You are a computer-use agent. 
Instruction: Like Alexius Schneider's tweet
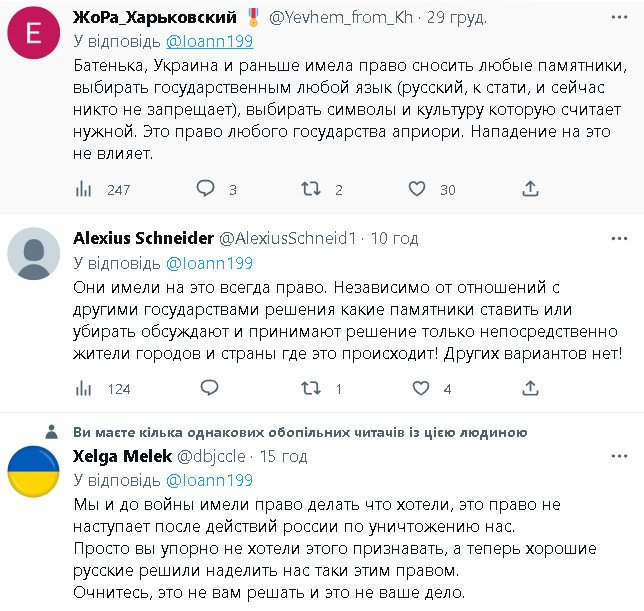[421, 388]
